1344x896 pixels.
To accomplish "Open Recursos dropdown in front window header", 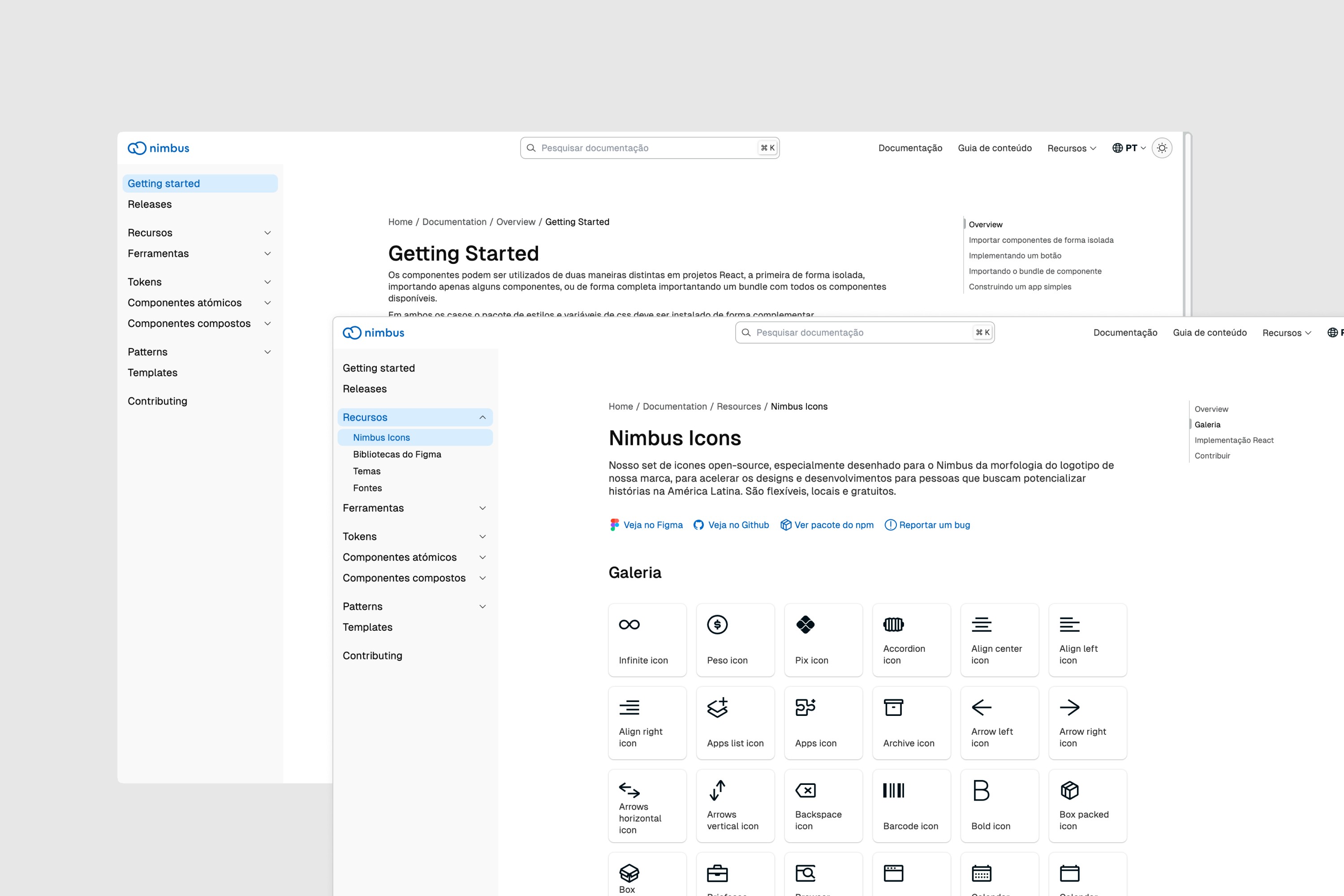I will click(x=1287, y=332).
